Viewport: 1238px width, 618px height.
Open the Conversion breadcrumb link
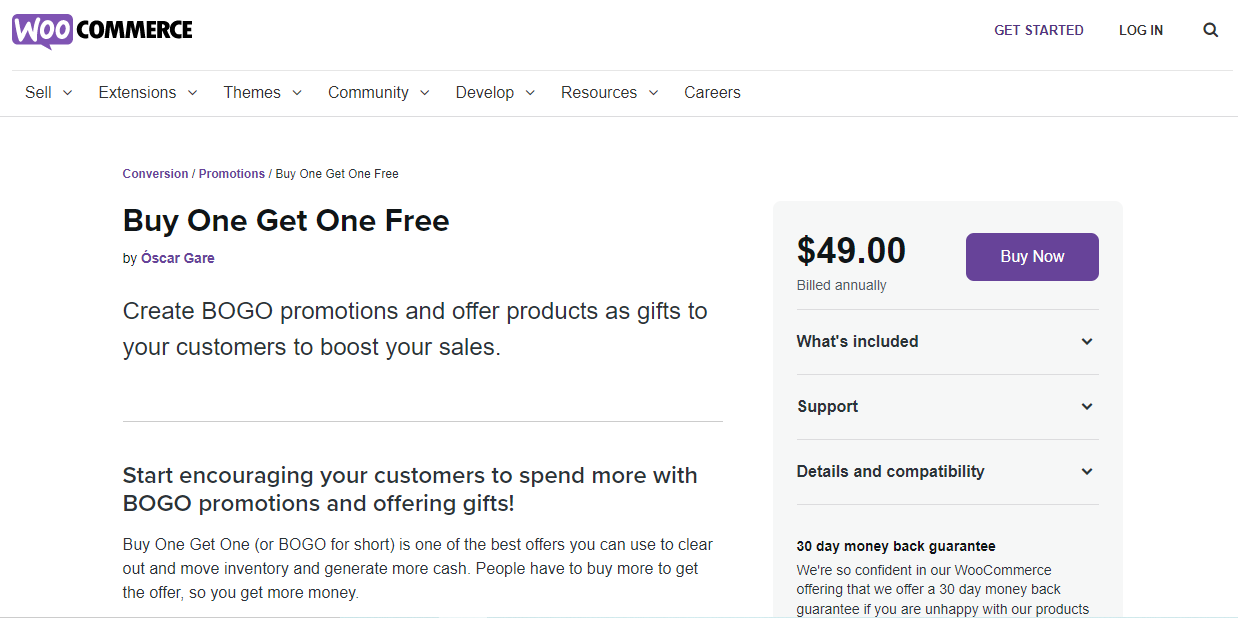pos(155,174)
